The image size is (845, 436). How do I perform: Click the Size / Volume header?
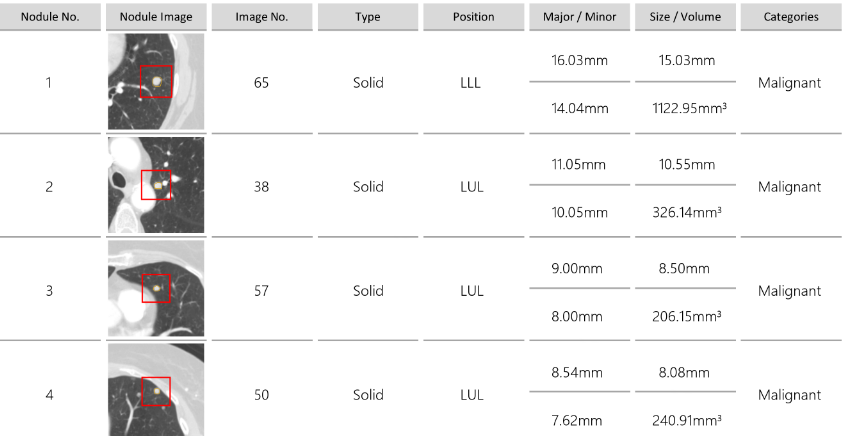[x=685, y=17]
